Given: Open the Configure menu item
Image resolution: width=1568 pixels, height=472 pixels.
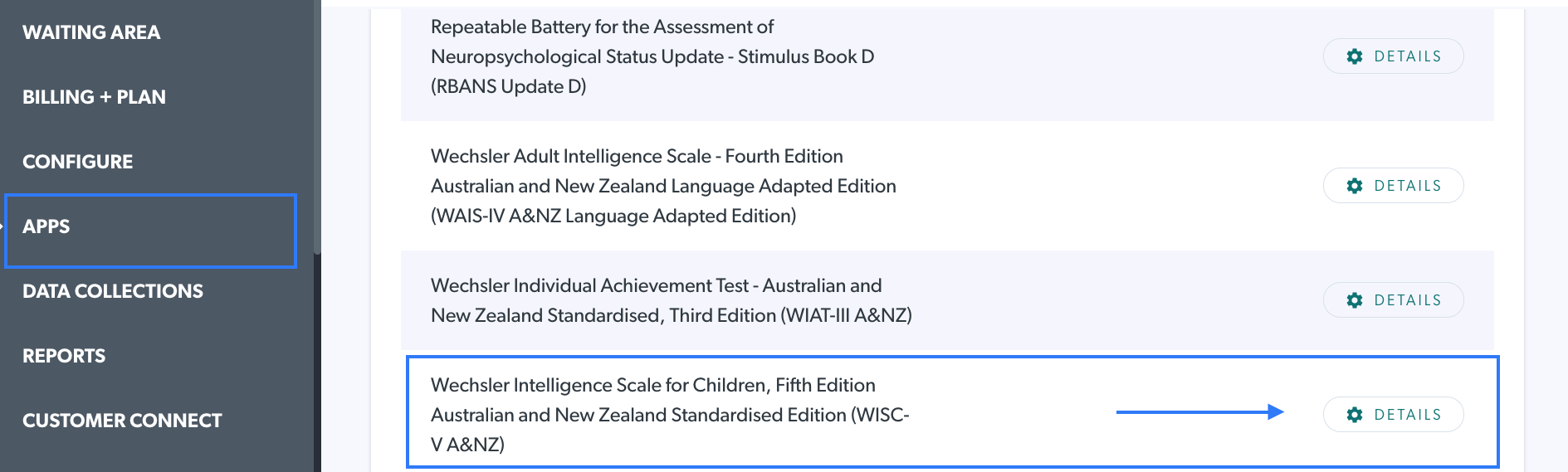Looking at the screenshot, I should pyautogui.click(x=77, y=162).
